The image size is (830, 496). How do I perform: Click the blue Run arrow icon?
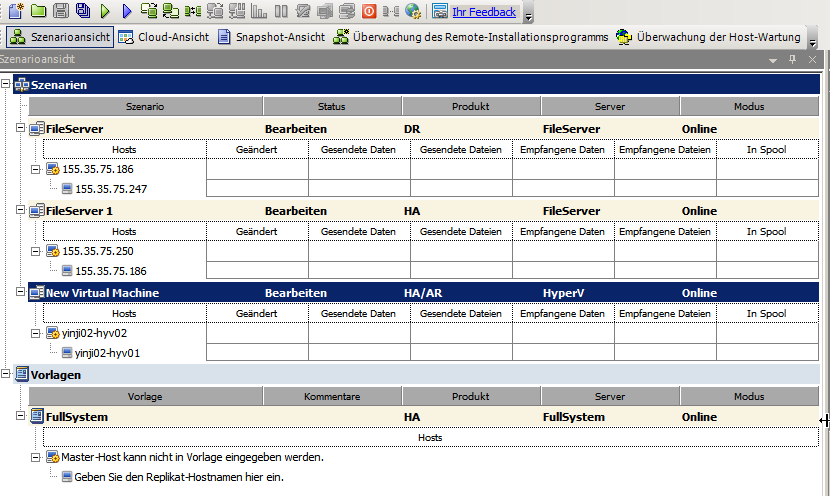coord(127,12)
